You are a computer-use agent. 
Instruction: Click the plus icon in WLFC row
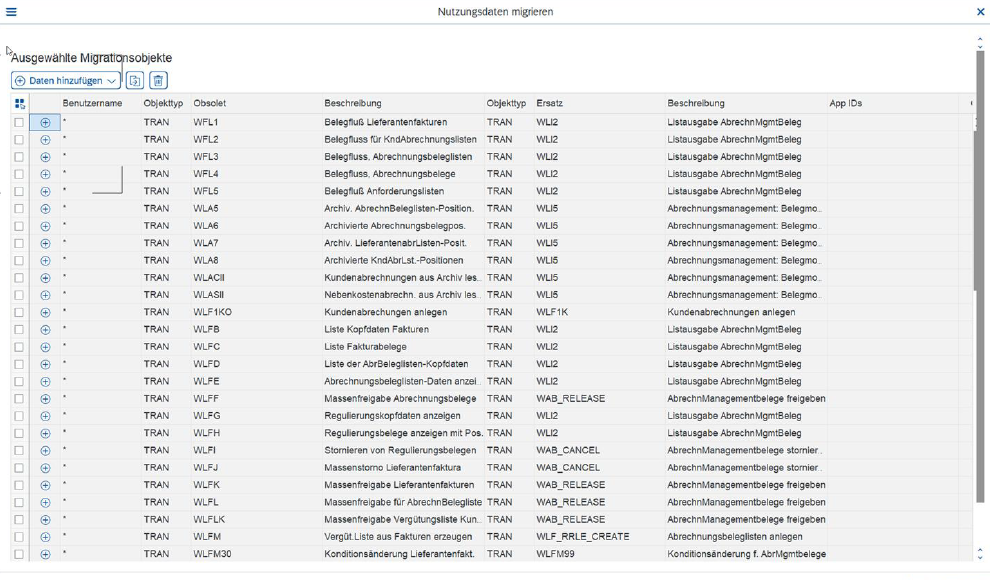coord(45,347)
